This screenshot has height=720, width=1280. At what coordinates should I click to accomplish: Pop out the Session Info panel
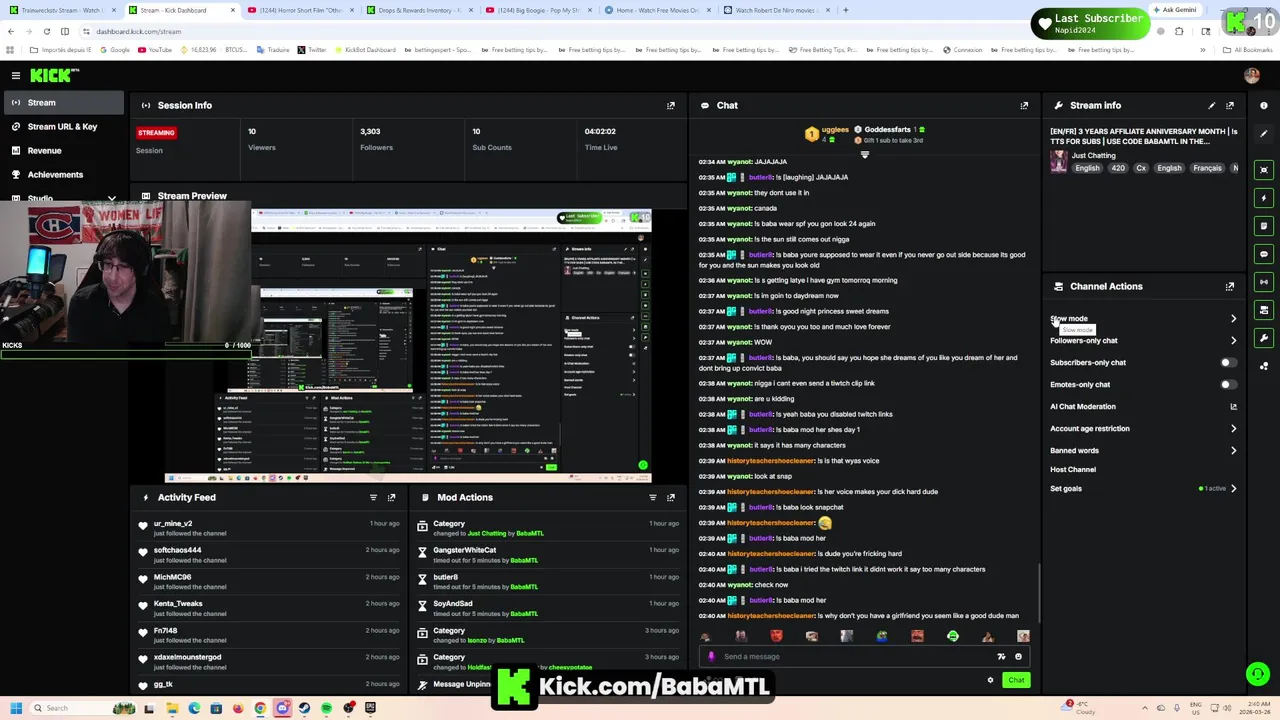pos(671,105)
